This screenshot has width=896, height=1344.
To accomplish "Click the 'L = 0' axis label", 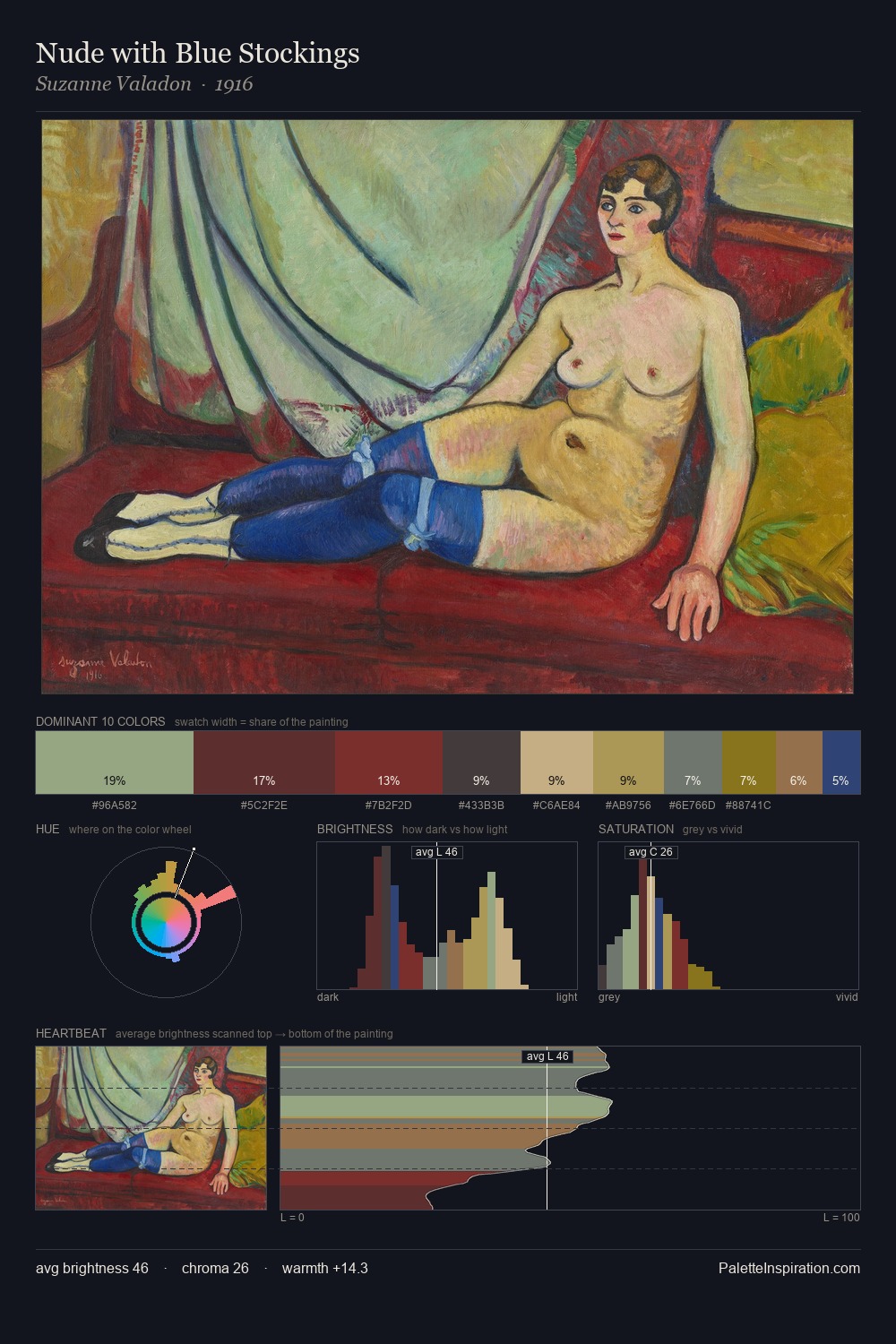I will (292, 1218).
